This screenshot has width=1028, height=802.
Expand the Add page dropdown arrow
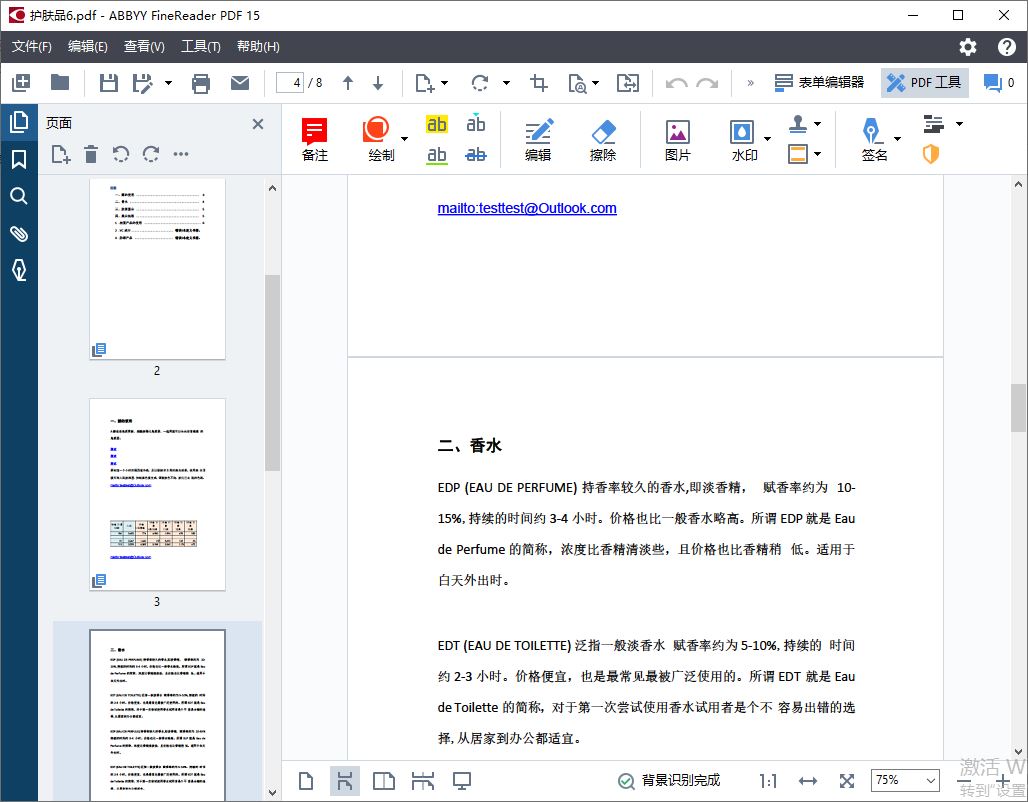445,83
